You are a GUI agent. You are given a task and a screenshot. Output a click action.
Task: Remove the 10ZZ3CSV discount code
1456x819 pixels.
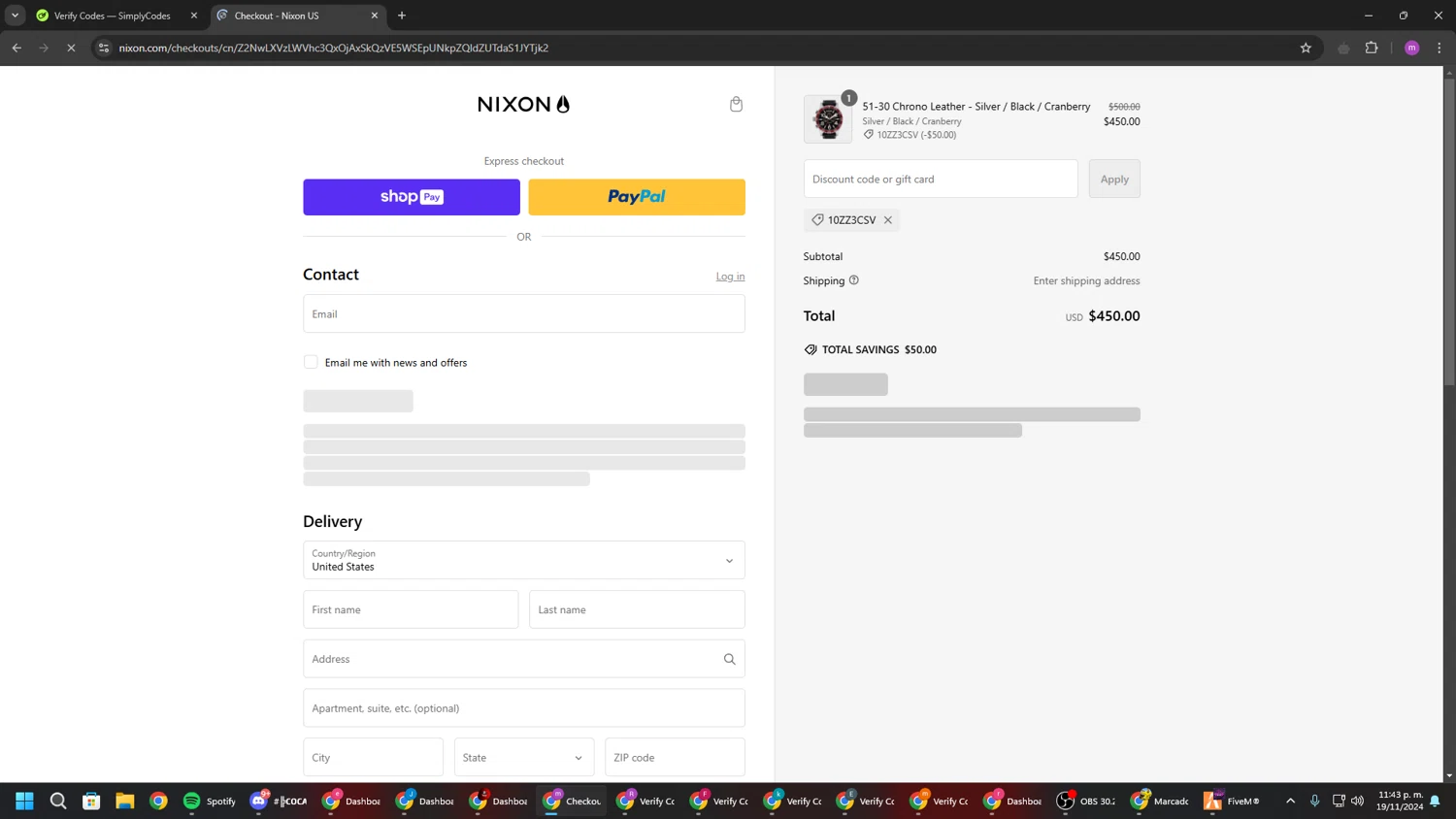[887, 220]
